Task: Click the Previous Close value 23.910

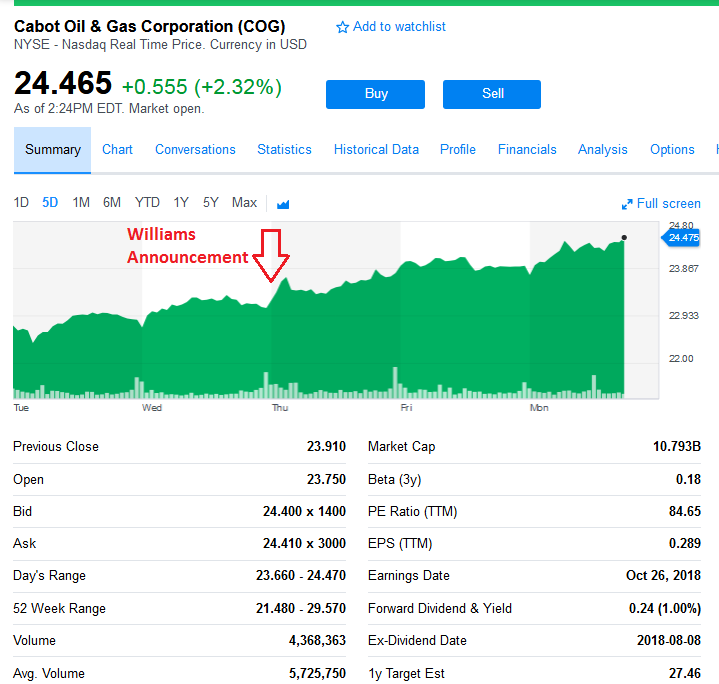Action: [x=326, y=446]
